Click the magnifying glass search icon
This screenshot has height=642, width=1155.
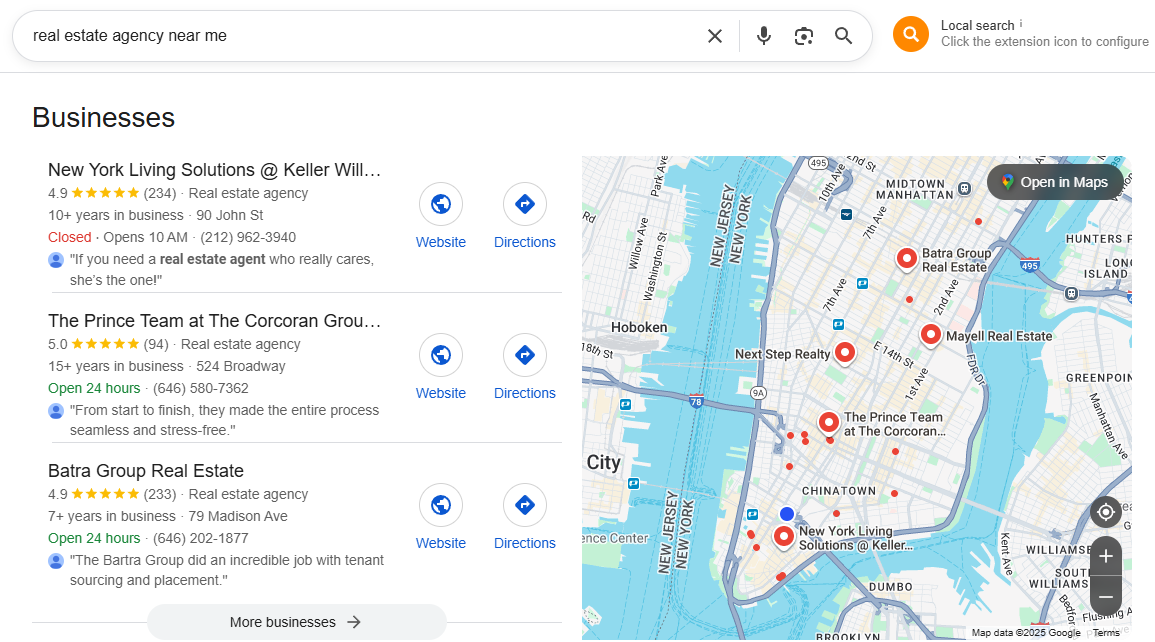pyautogui.click(x=844, y=36)
